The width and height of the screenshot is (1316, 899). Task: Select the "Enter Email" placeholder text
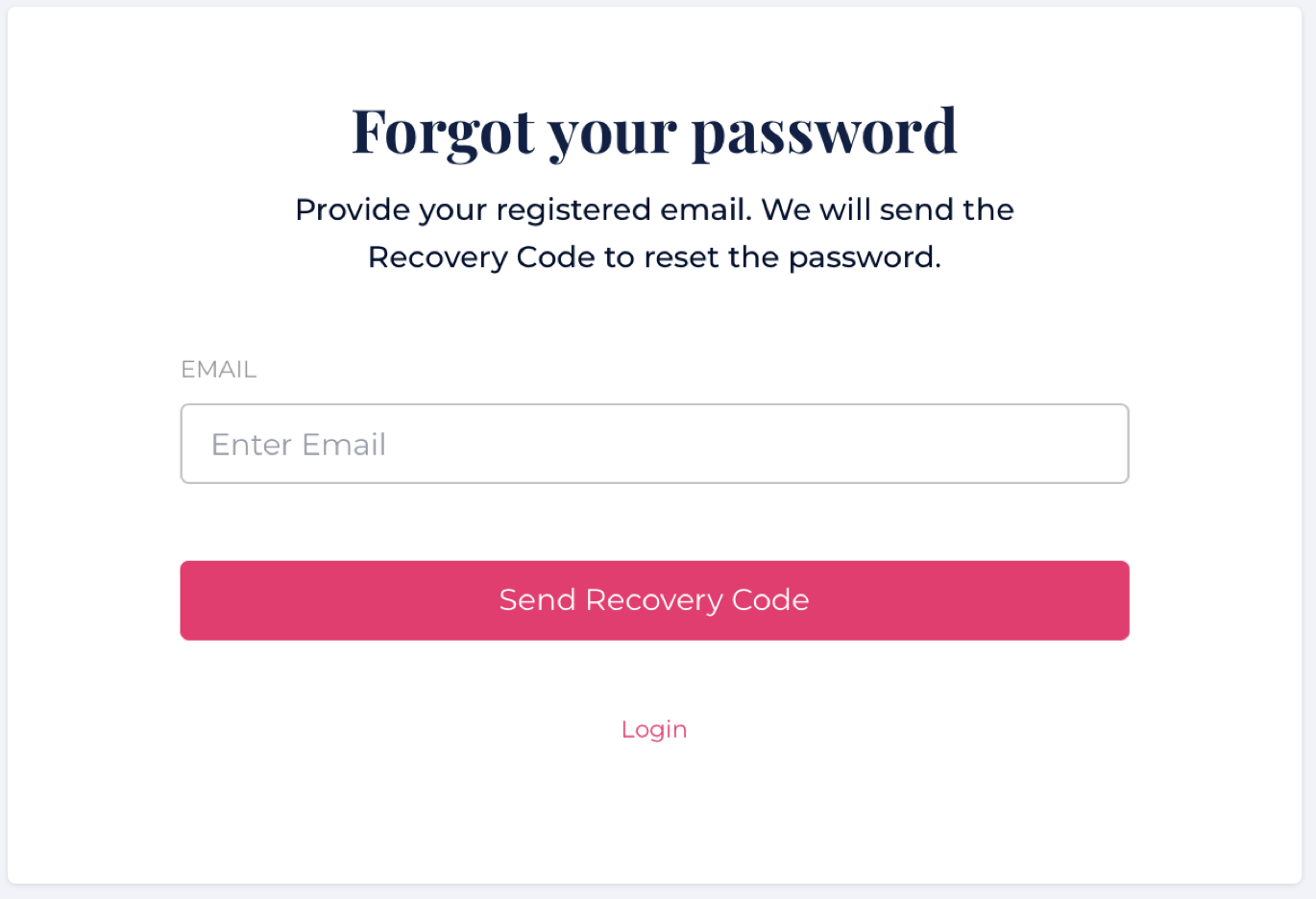click(299, 445)
